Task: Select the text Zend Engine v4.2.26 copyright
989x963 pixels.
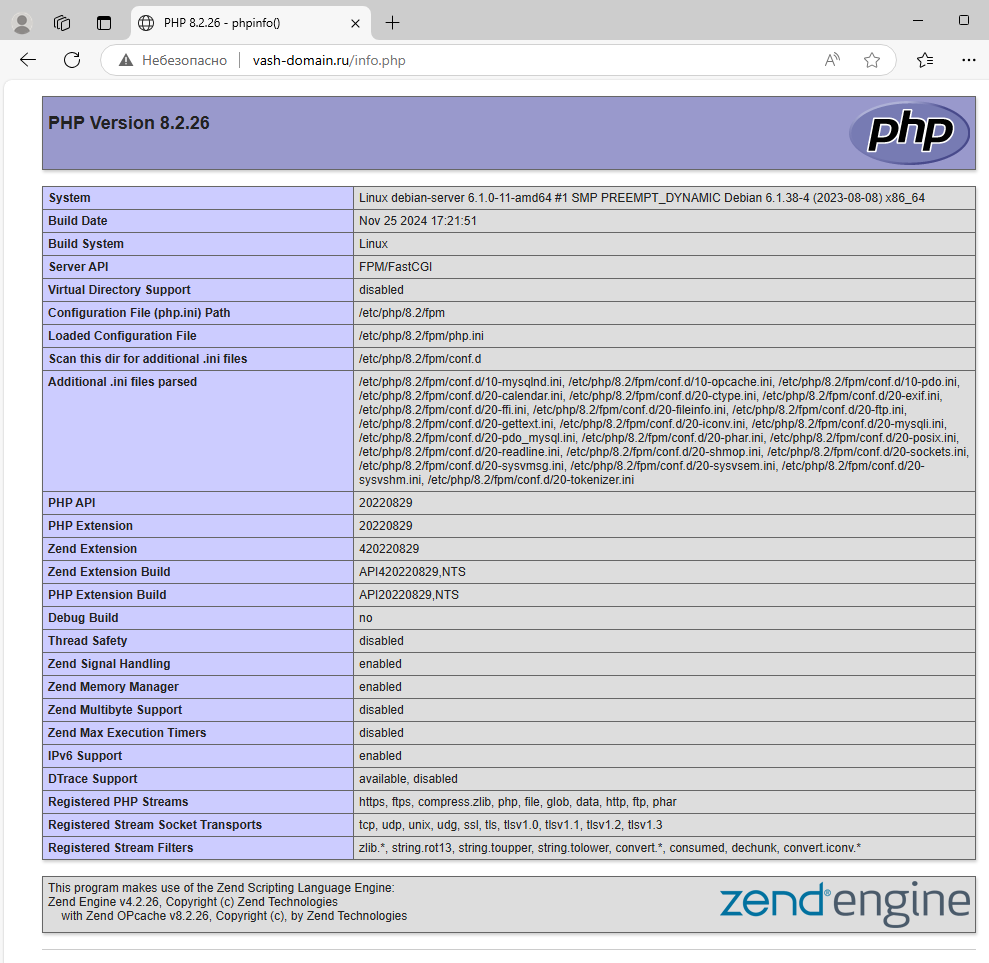Action: click(x=192, y=902)
